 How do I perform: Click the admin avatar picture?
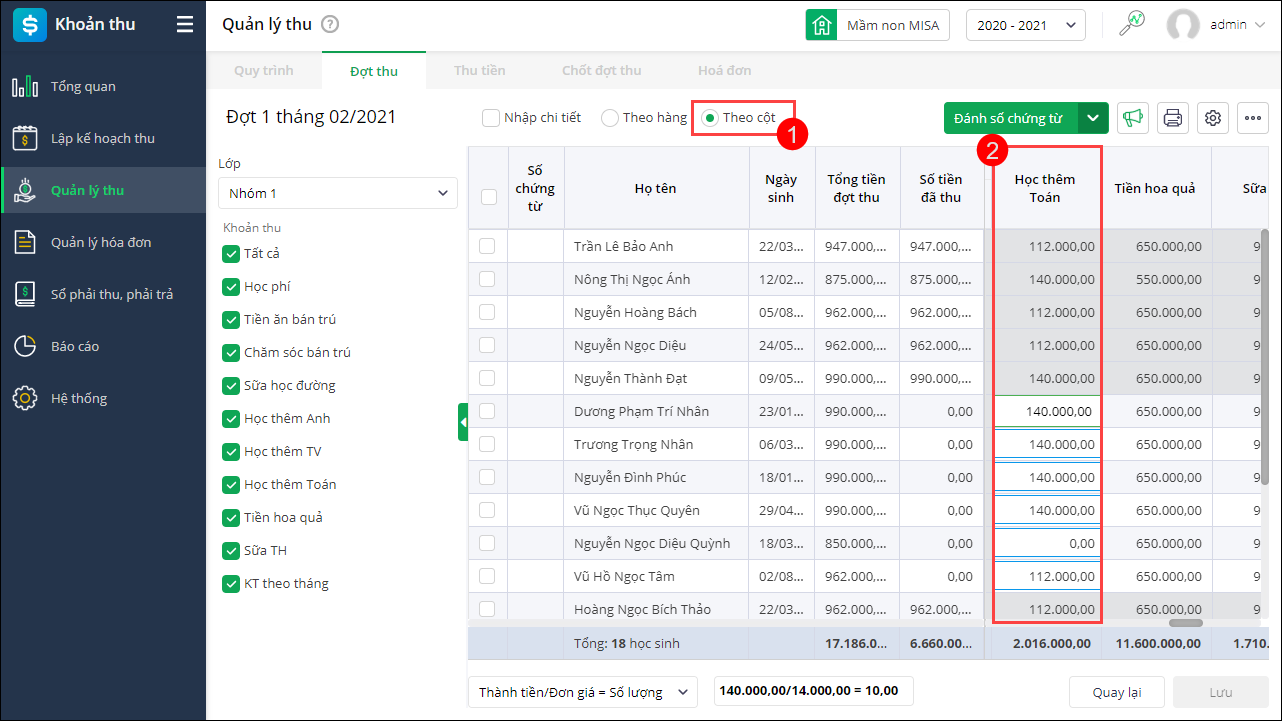(x=1183, y=25)
